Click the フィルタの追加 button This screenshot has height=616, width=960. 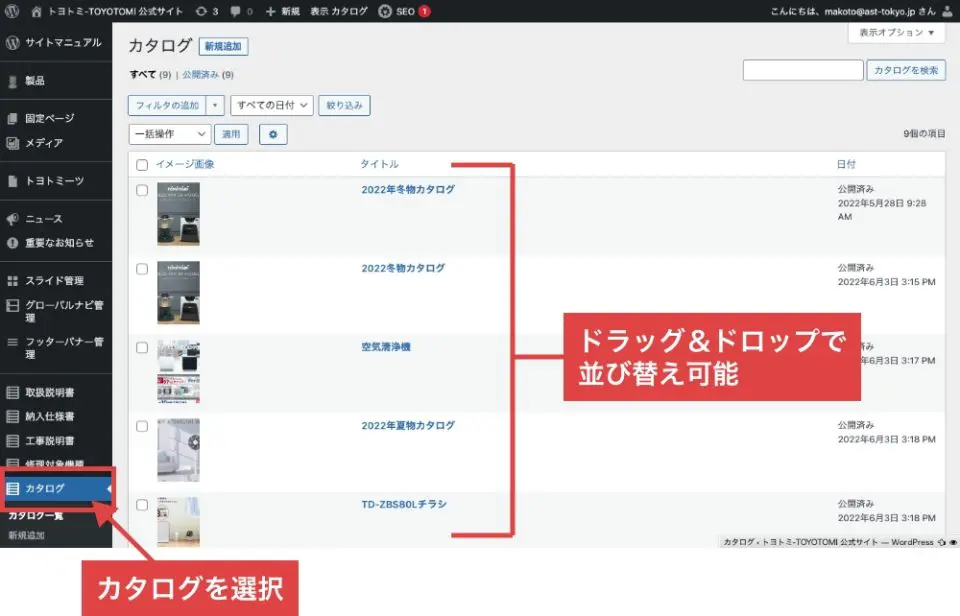(167, 105)
